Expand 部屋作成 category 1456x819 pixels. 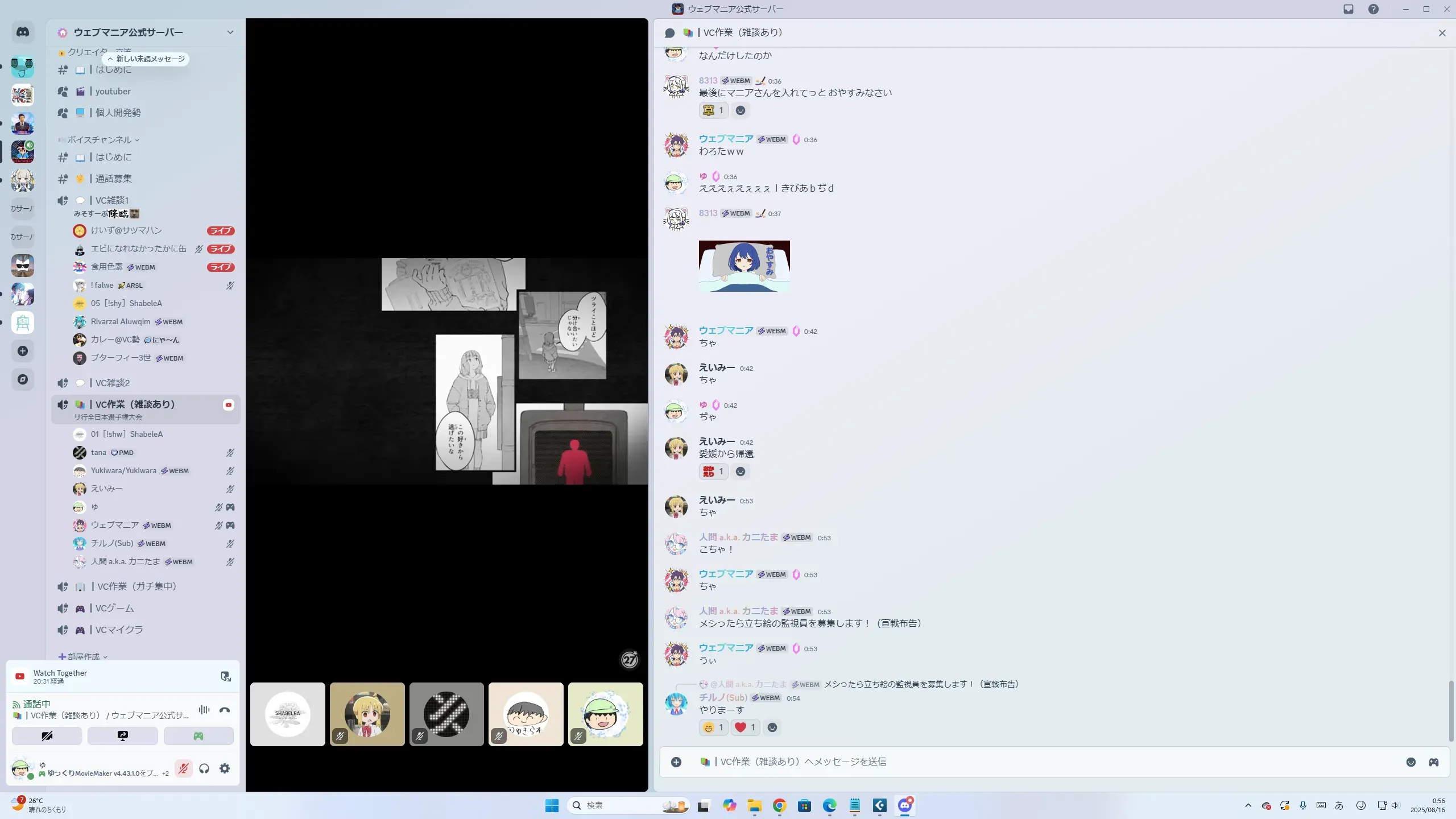(x=84, y=656)
